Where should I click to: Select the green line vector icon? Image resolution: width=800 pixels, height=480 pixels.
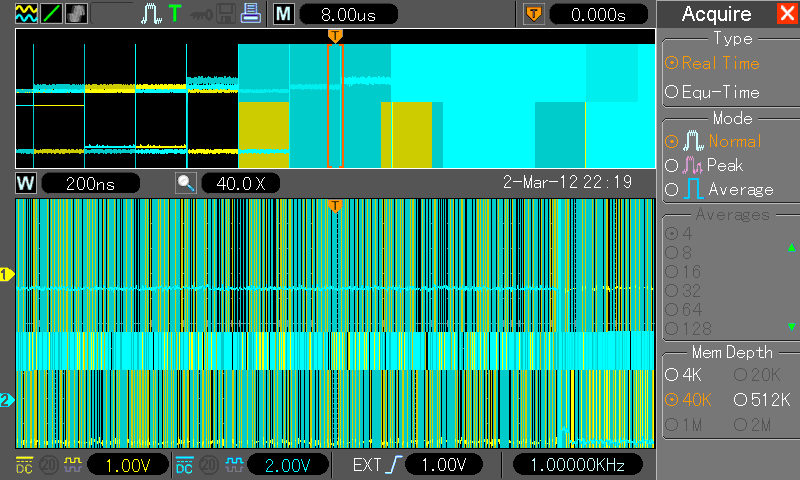coord(51,13)
